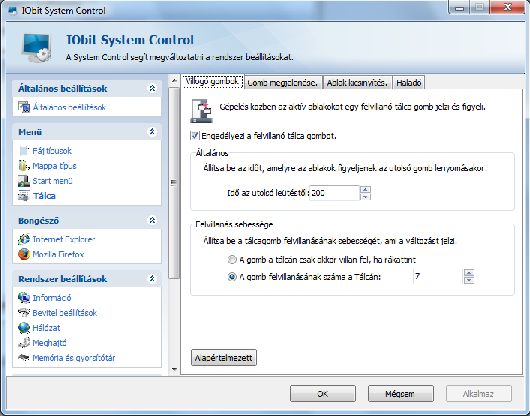Collapse the Rendszer beállítások section

point(152,278)
